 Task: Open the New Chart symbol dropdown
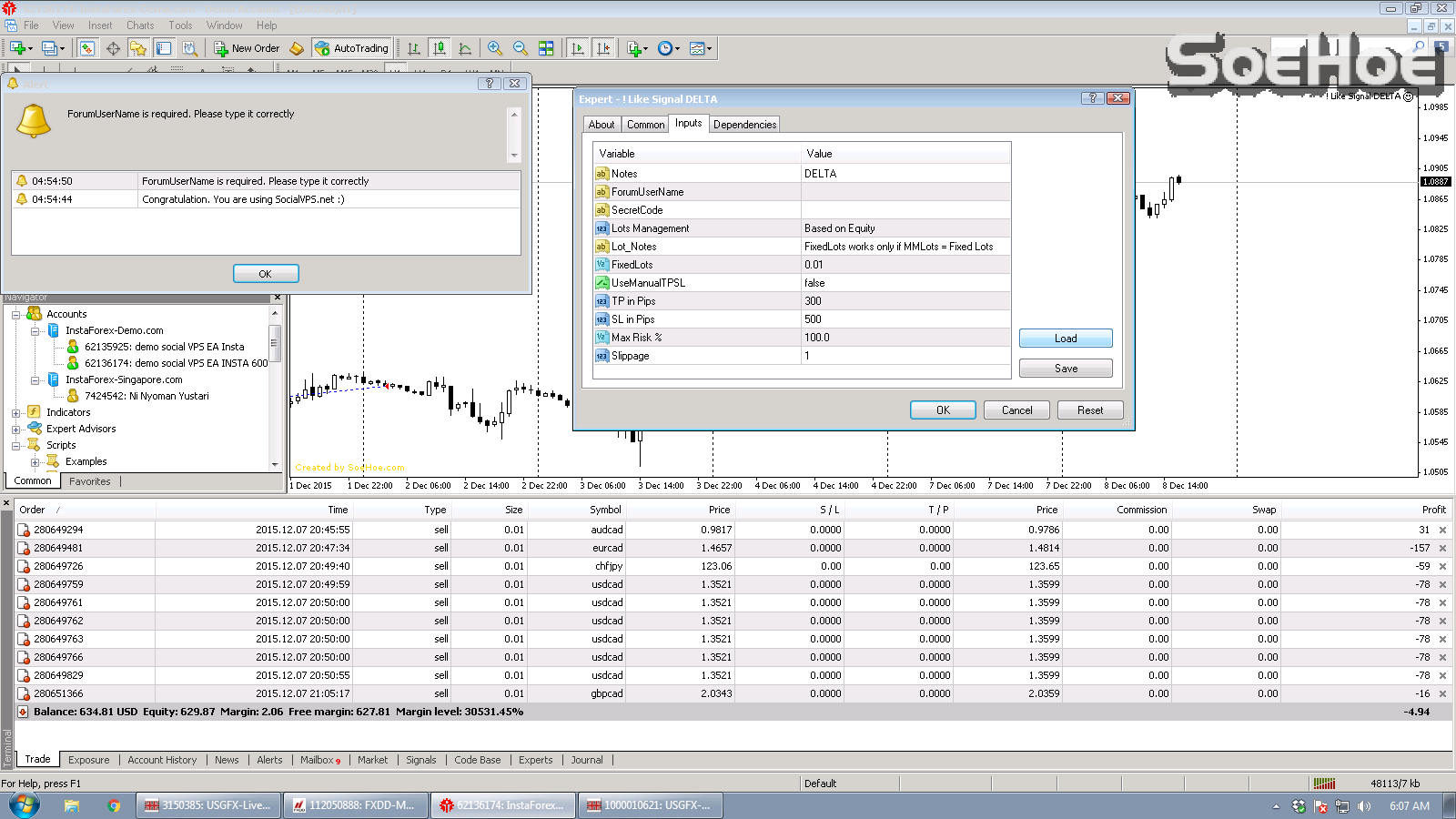tap(31, 48)
